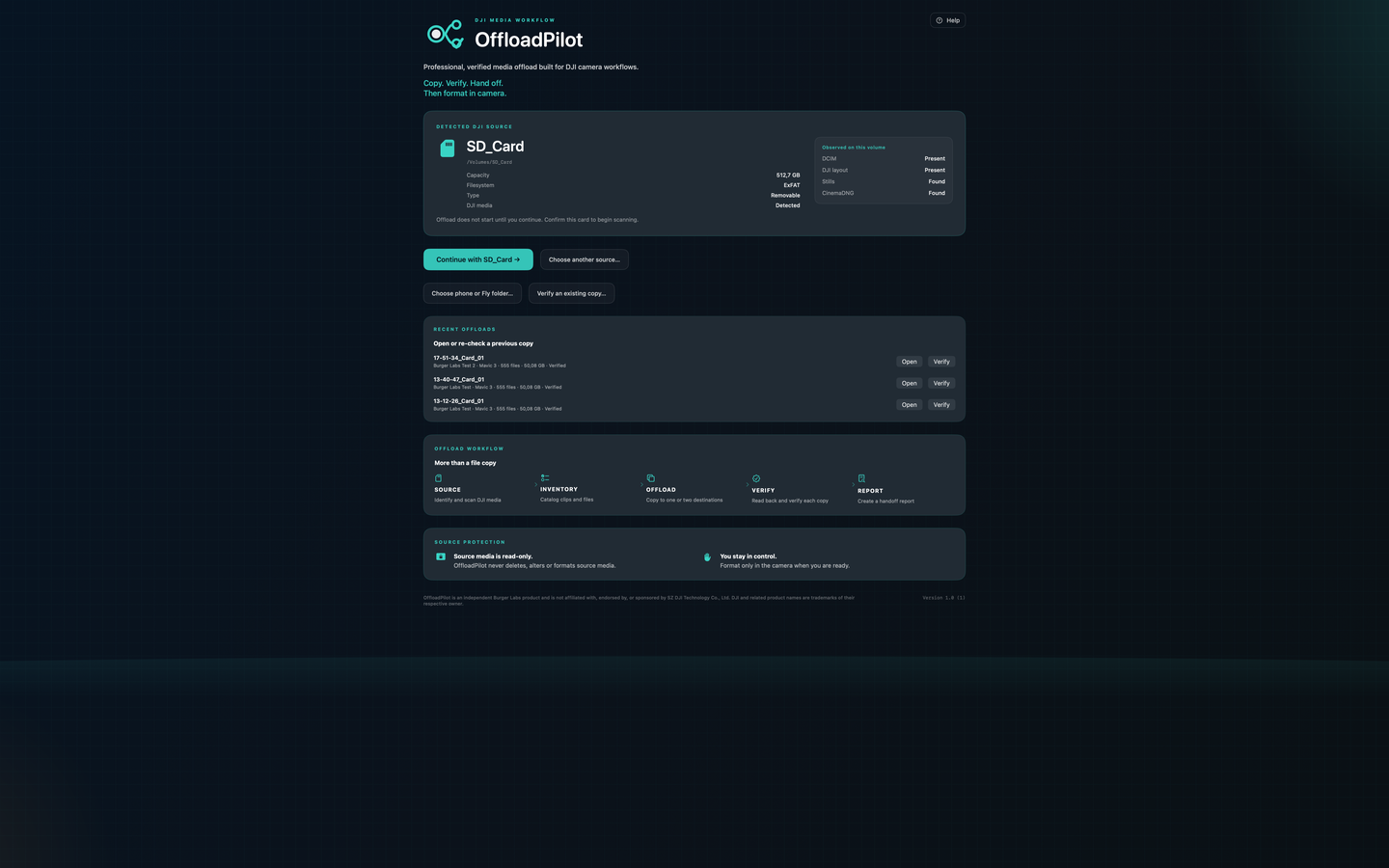Click 'Source media is read-only.' text
Screen dimensions: 1389x868
coord(493,556)
